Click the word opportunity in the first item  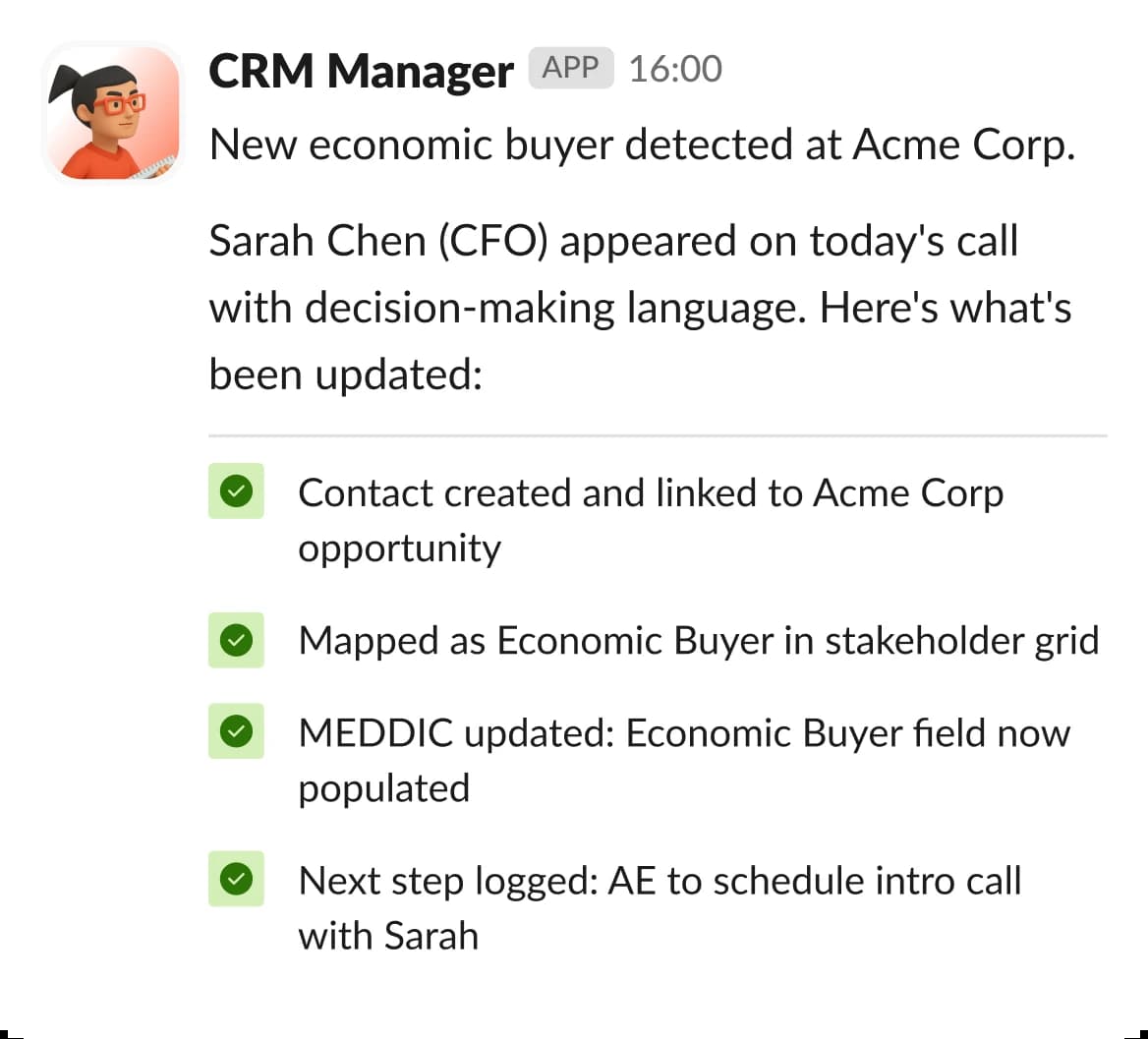399,548
